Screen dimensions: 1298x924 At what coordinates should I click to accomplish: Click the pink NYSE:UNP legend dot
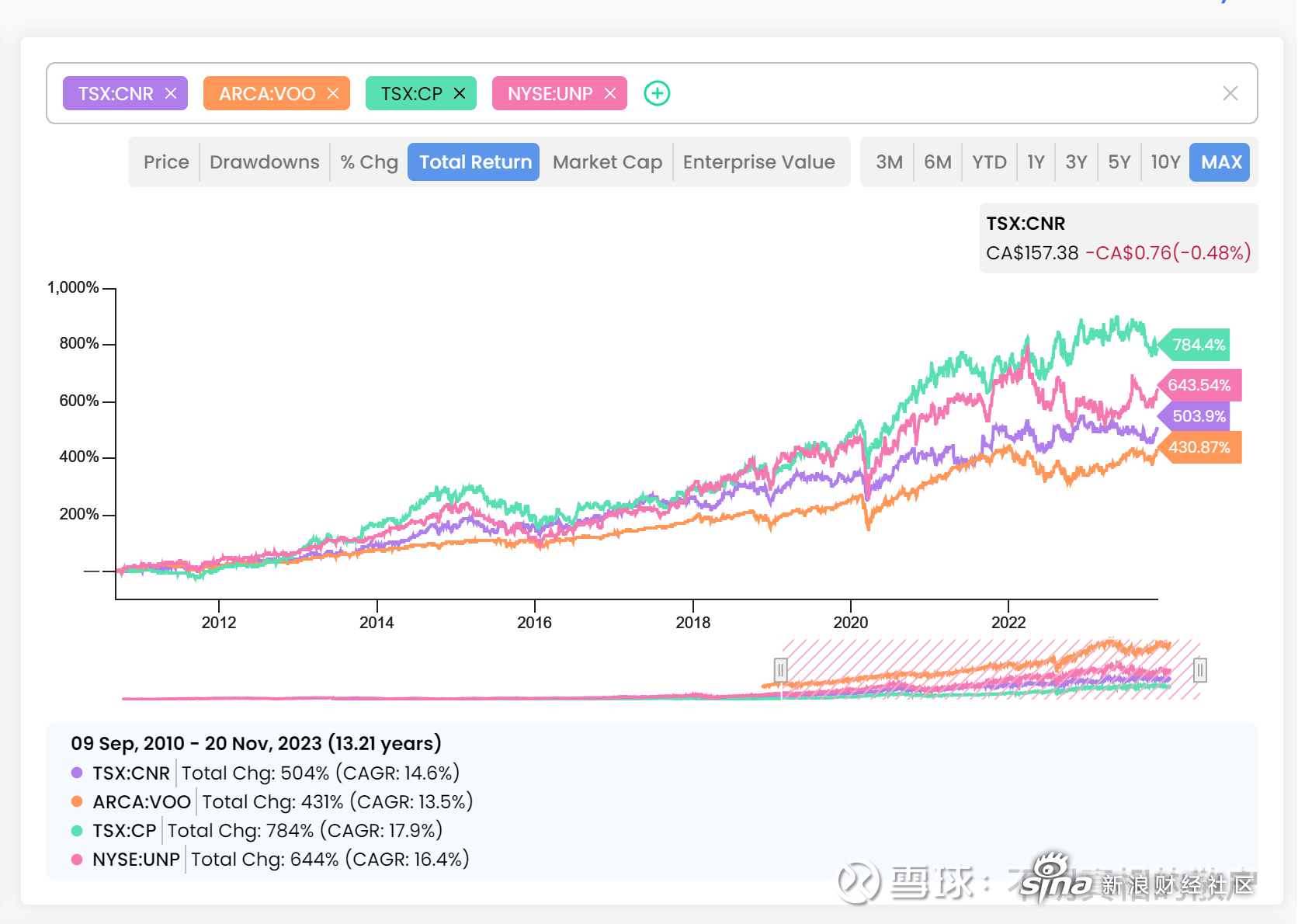pos(77,859)
